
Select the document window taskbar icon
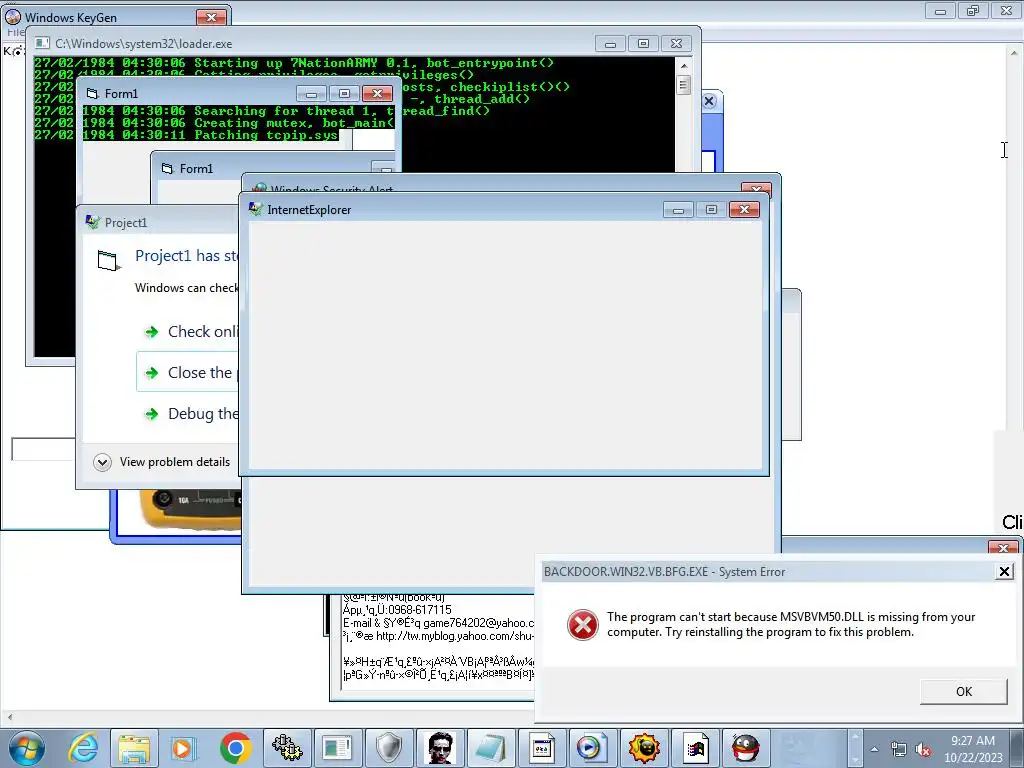coord(338,748)
